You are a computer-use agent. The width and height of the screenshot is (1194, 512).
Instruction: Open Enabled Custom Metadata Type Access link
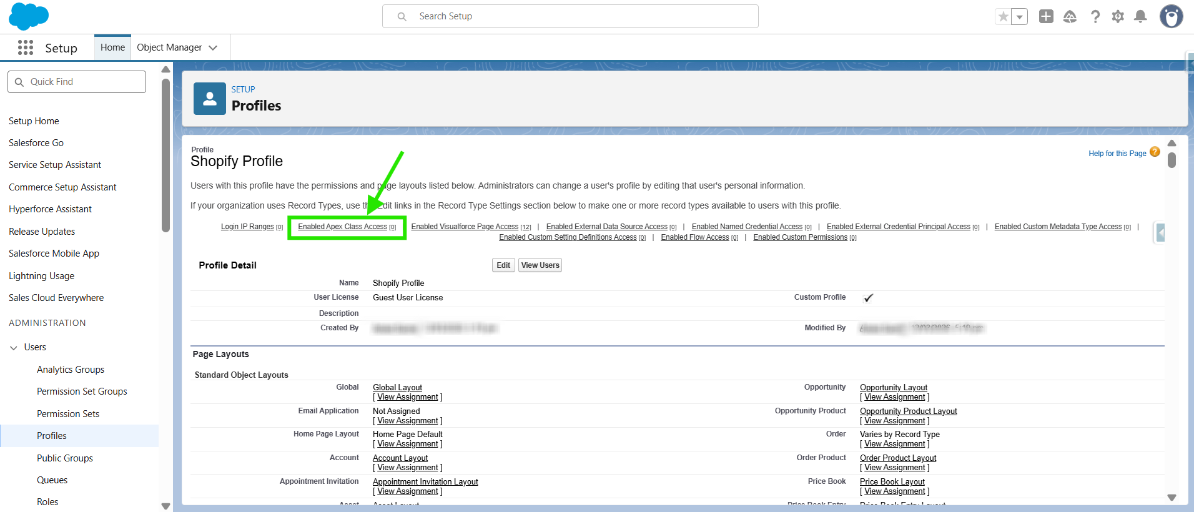[x=1058, y=226]
